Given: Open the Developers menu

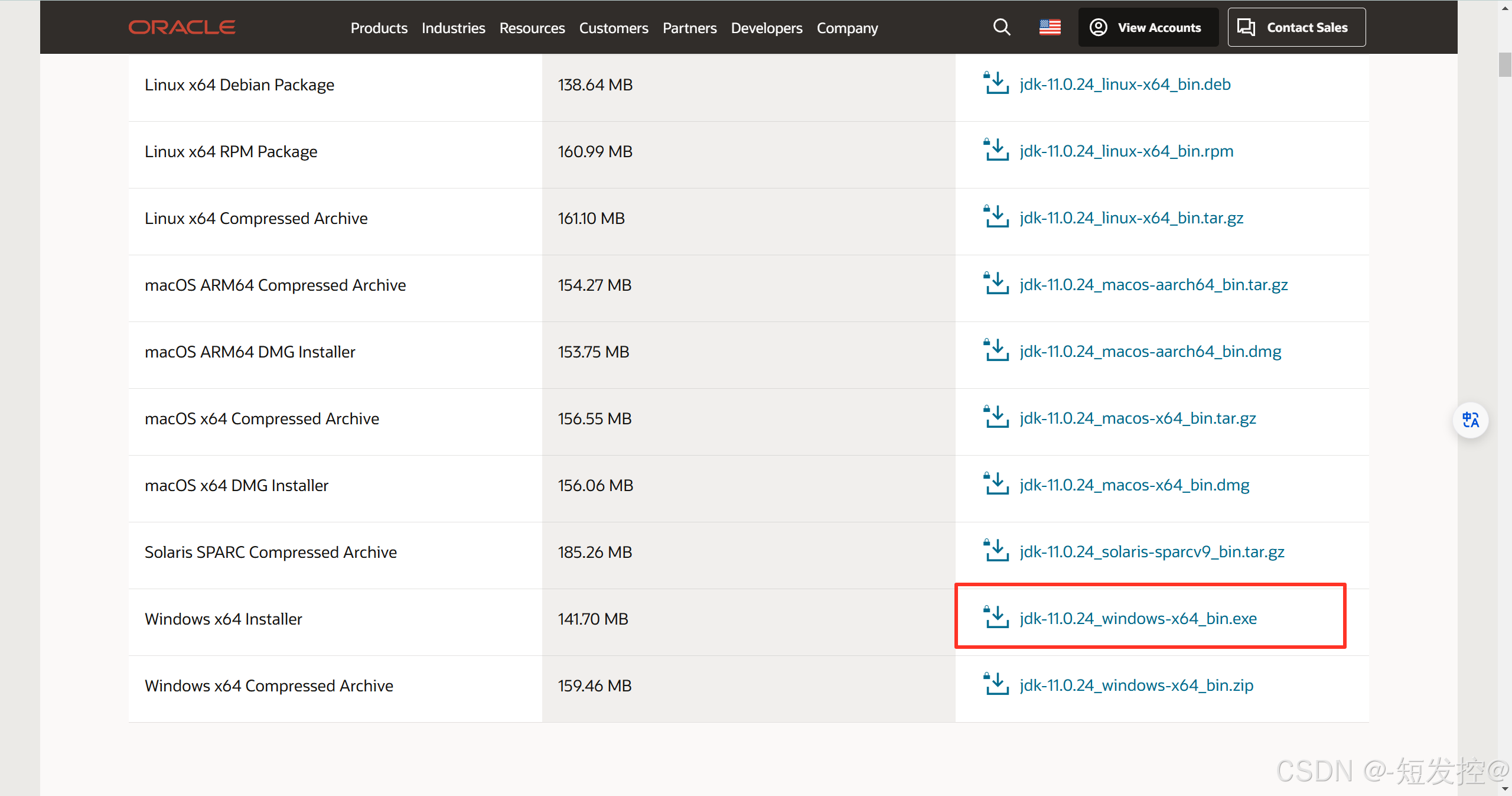Looking at the screenshot, I should [766, 28].
